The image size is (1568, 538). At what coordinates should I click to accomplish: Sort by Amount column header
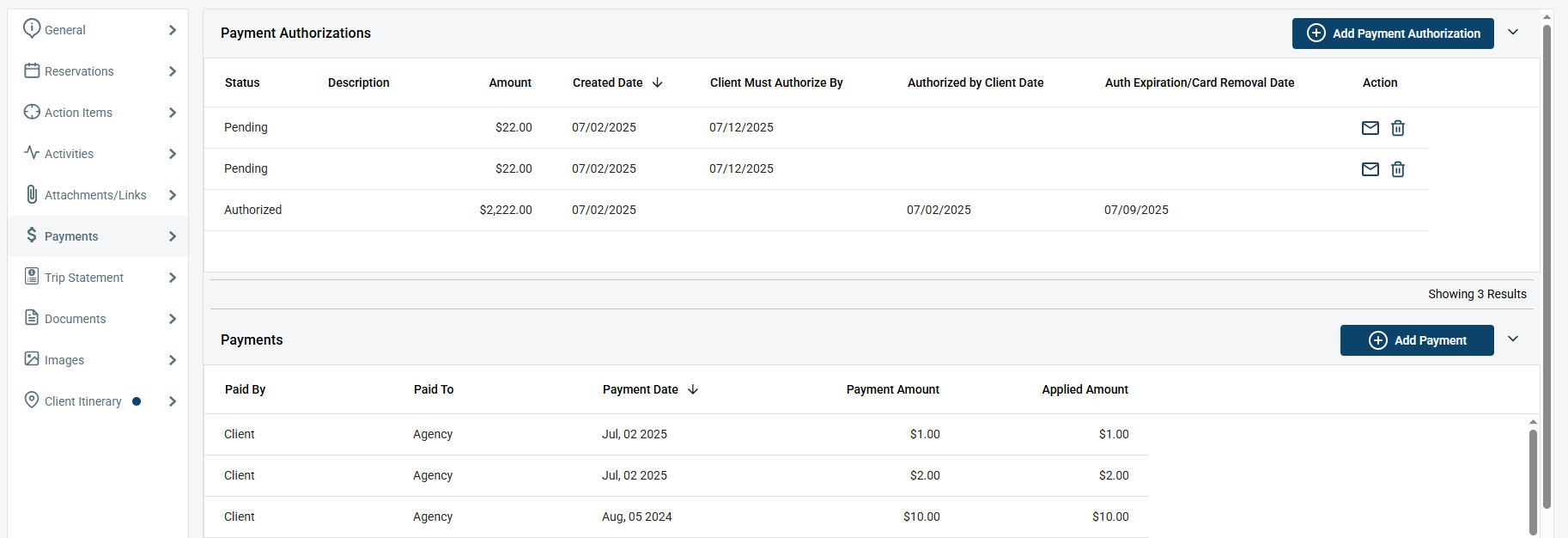tap(510, 83)
